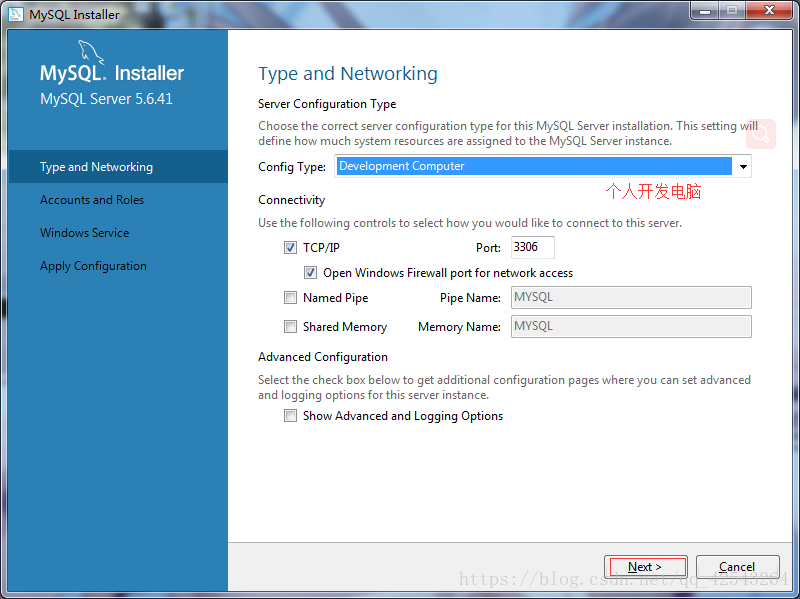This screenshot has height=599, width=800.
Task: Click the magnifier overlay icon at top right
Action: pyautogui.click(x=761, y=134)
